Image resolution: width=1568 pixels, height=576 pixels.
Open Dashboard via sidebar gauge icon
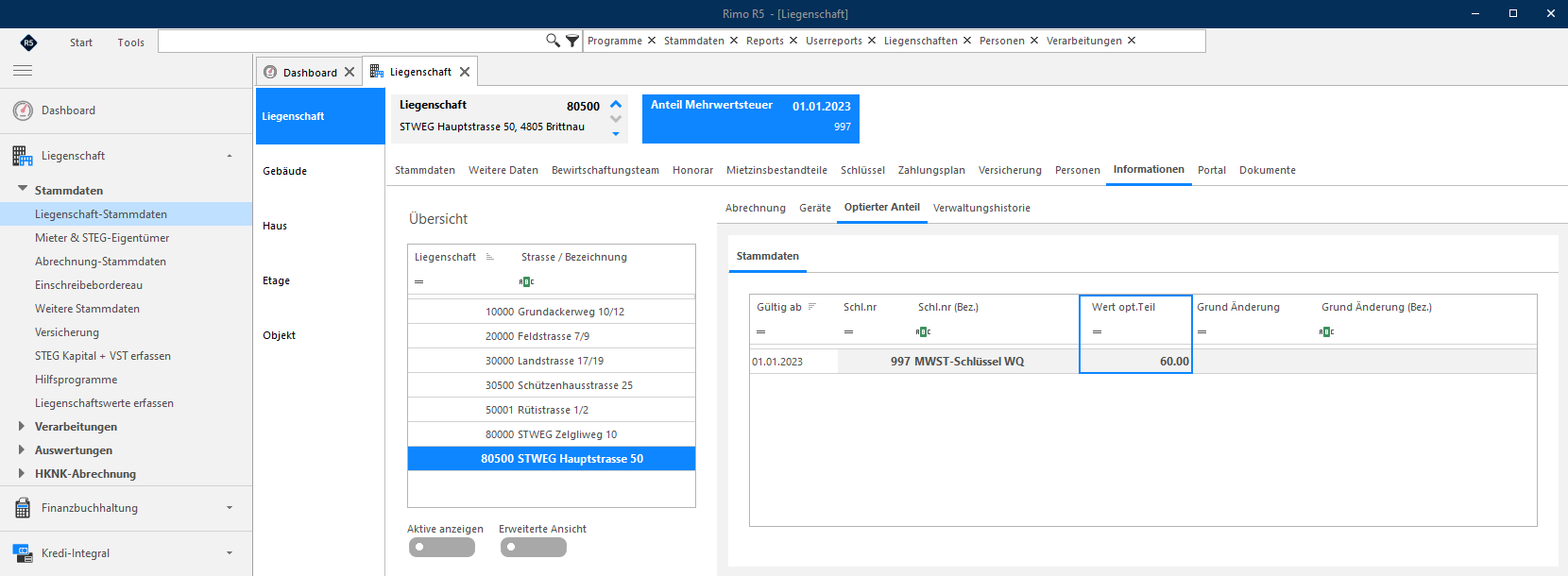[23, 110]
